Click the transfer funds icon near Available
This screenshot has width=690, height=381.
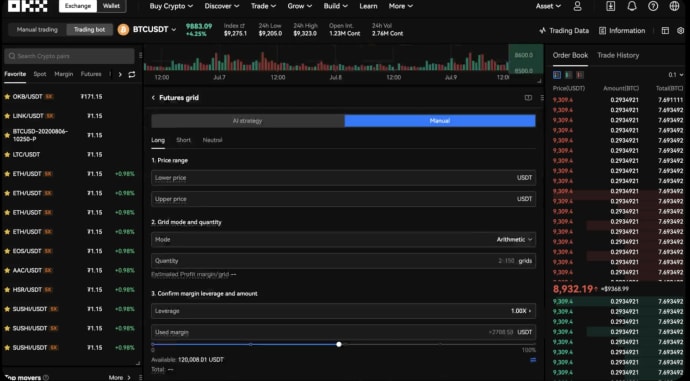point(533,360)
